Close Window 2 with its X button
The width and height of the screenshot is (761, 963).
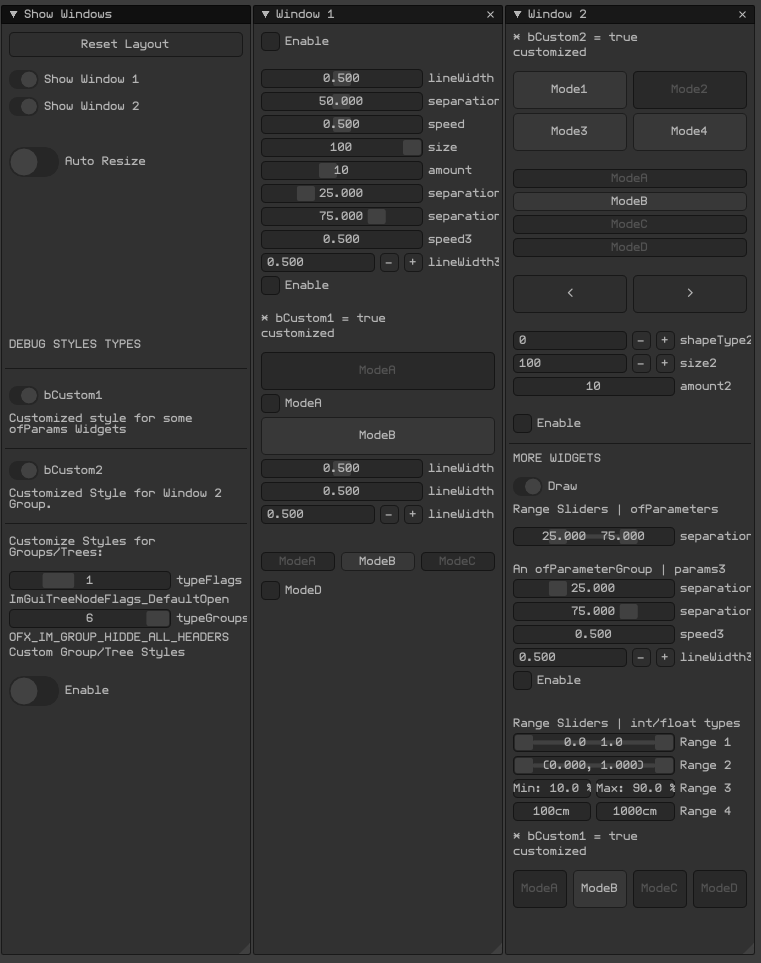pos(742,15)
